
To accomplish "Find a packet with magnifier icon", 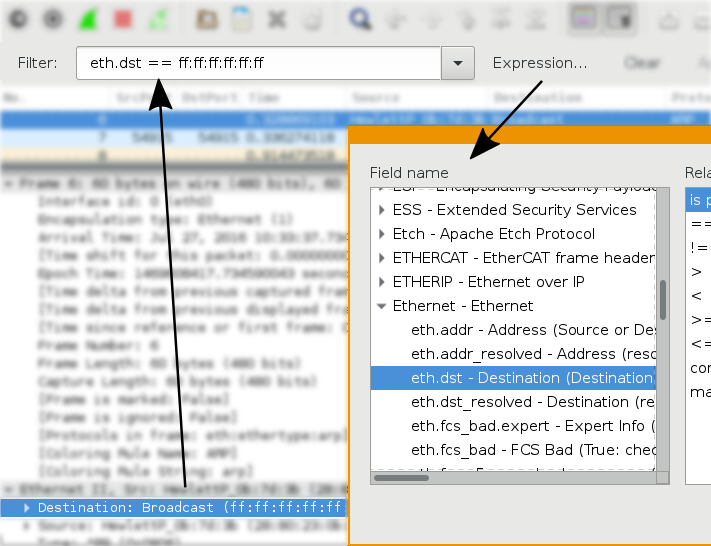I will click(360, 20).
